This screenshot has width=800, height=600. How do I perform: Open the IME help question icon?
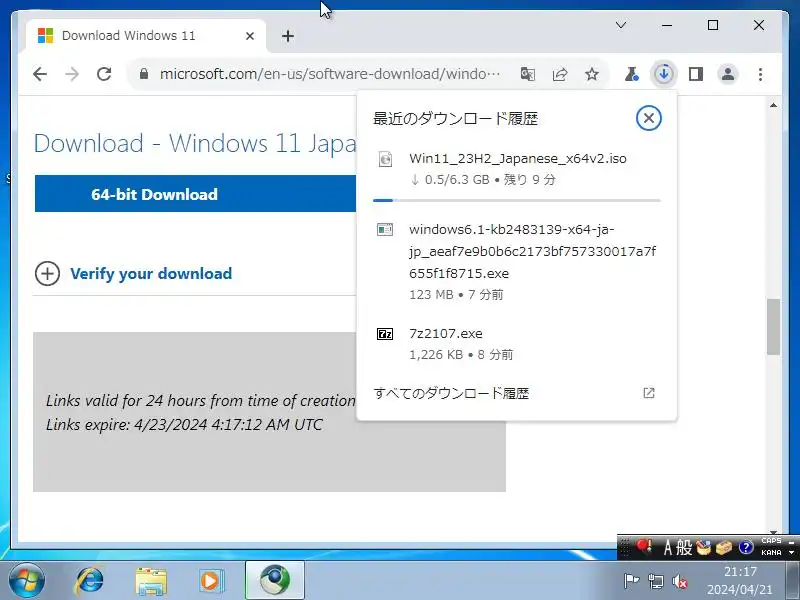click(x=746, y=547)
